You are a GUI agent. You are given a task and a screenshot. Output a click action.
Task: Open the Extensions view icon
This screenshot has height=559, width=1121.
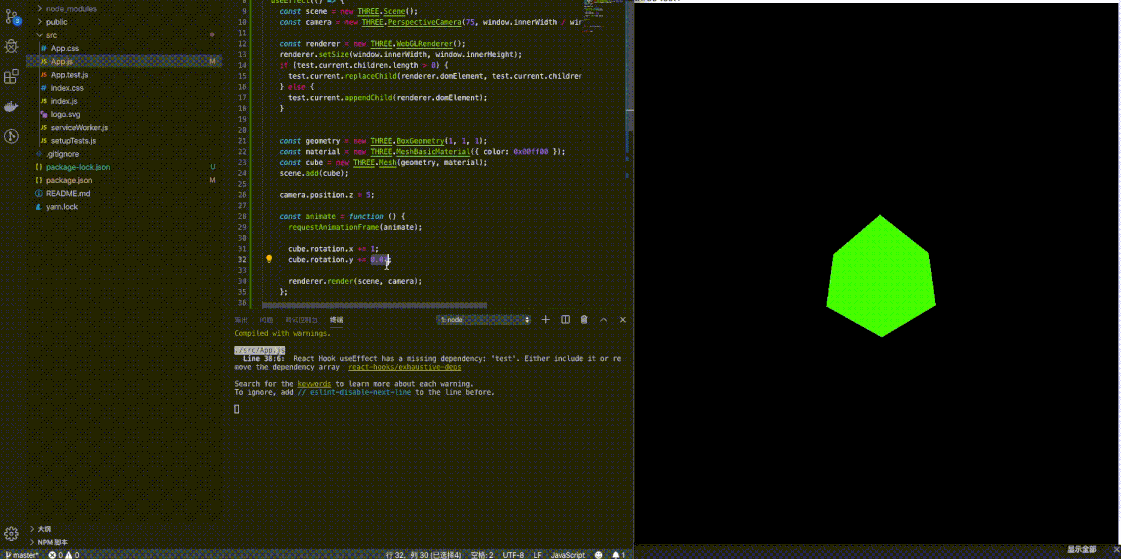pyautogui.click(x=11, y=76)
